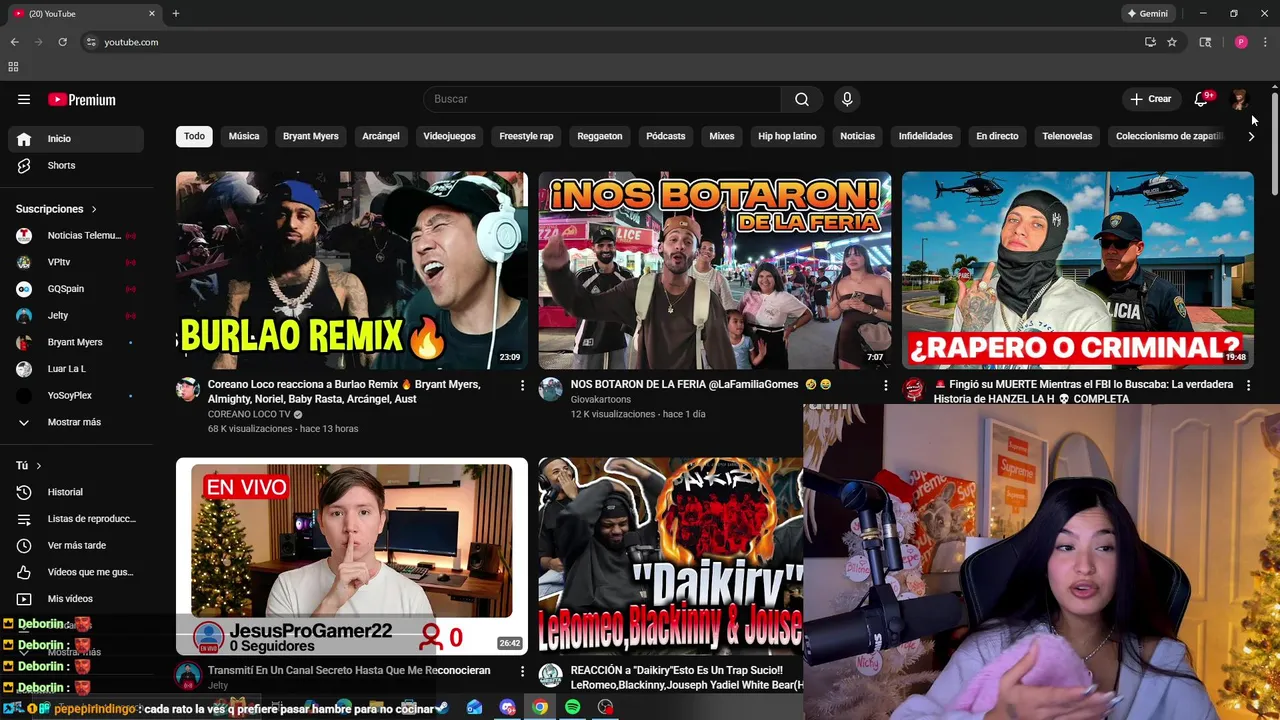Open Gemini in Chrome
The image size is (1280, 720).
1148,14
